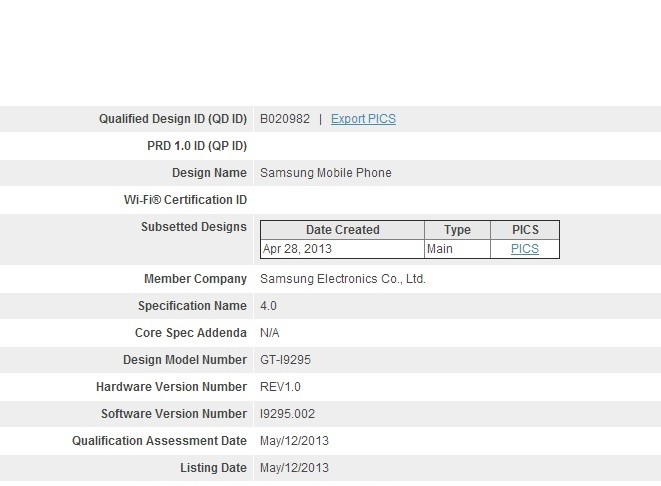The image size is (661, 486).
Task: Click the PICS link in Subsetted Designs table
Action: click(525, 249)
